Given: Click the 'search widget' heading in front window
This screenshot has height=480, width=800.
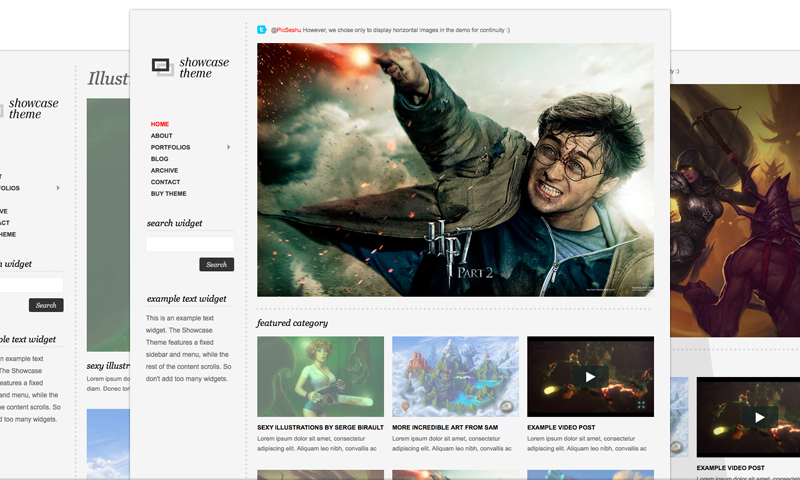Looking at the screenshot, I should pyautogui.click(x=174, y=223).
